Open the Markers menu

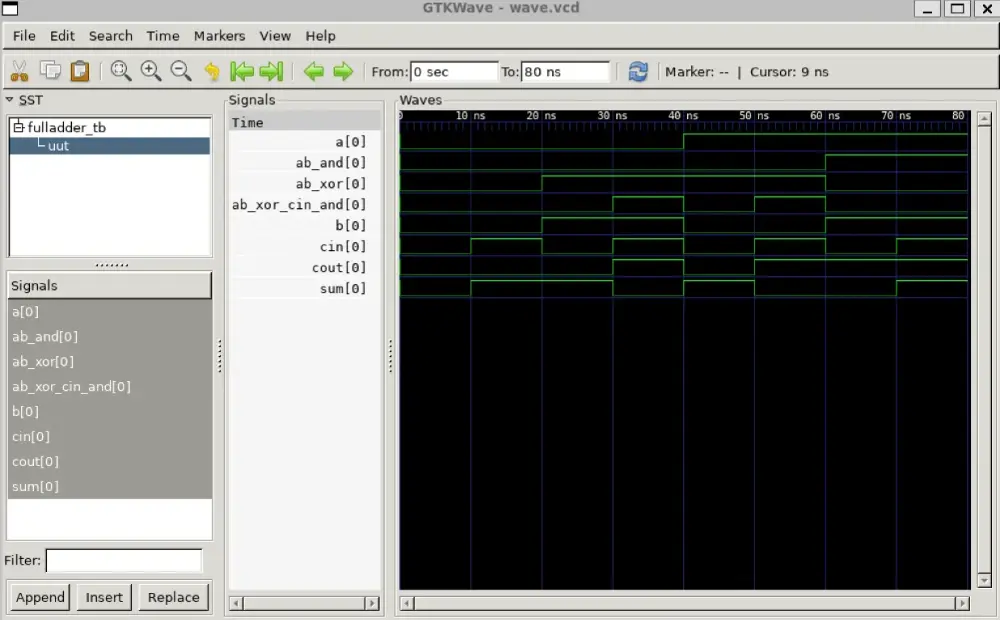click(219, 35)
